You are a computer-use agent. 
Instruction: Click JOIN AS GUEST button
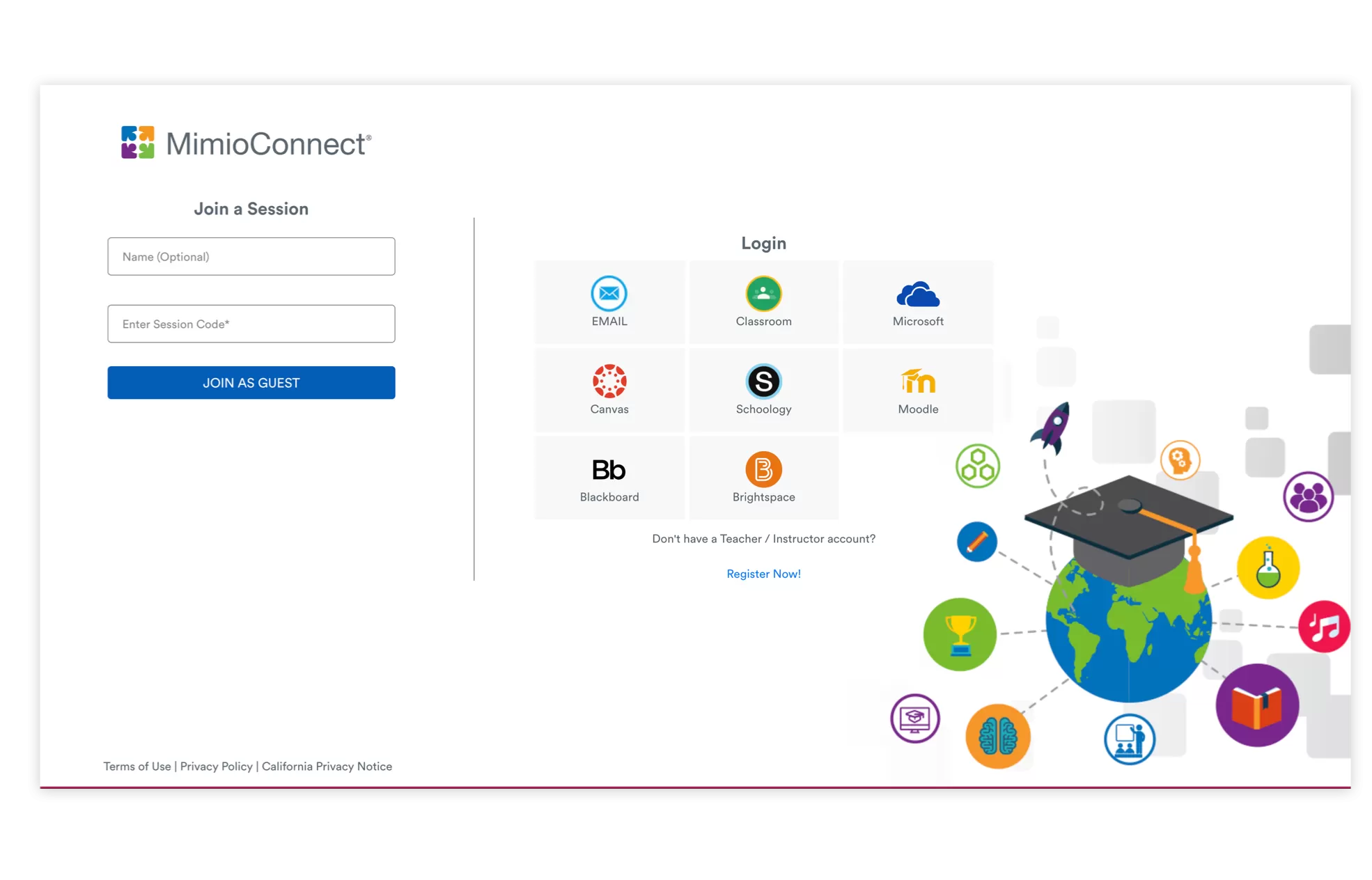coord(251,382)
